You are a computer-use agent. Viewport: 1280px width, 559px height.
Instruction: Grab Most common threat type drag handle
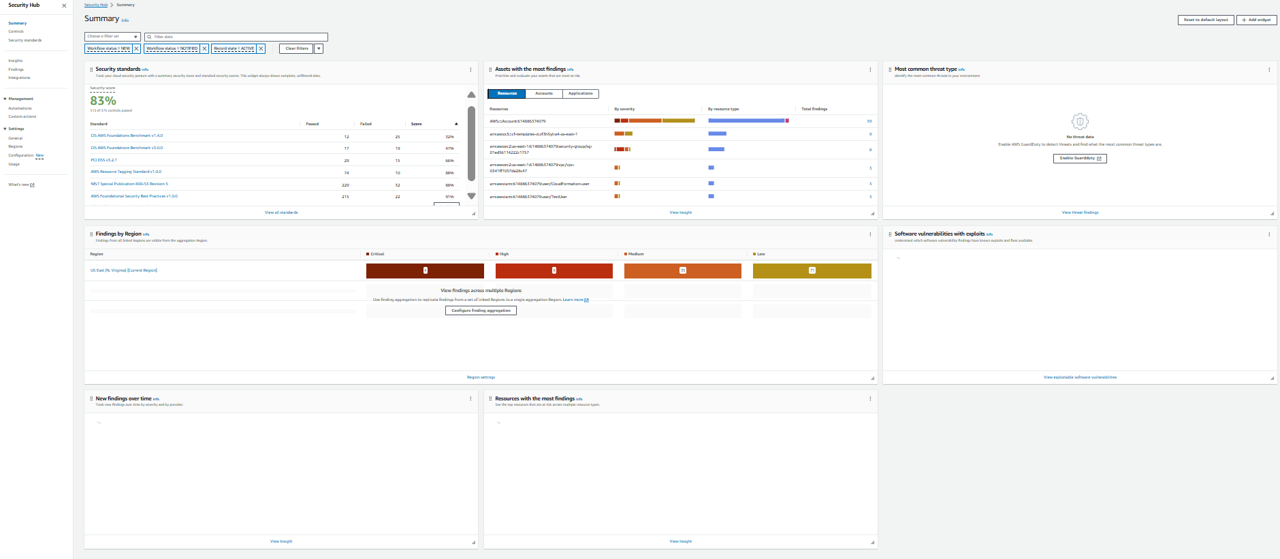[x=890, y=70]
